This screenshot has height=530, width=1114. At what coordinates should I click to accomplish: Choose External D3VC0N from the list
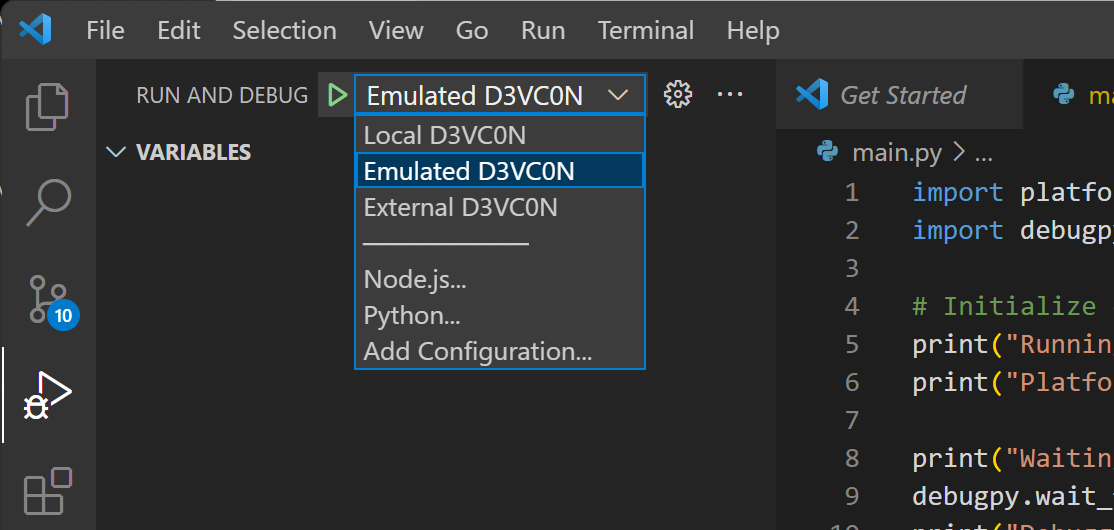[461, 208]
